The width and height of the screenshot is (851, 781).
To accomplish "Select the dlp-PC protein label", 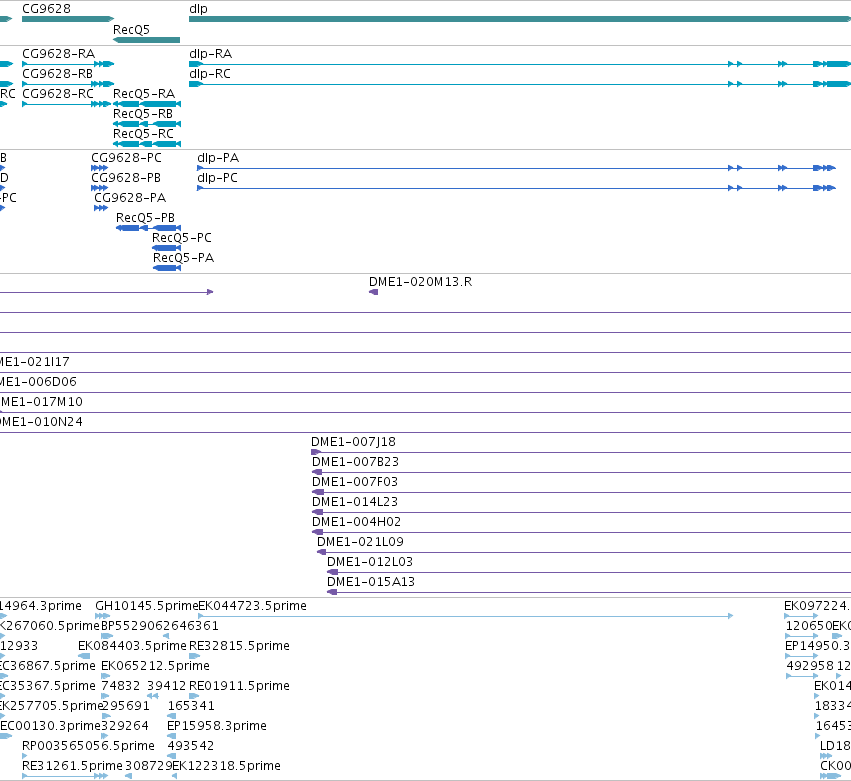I will (218, 178).
